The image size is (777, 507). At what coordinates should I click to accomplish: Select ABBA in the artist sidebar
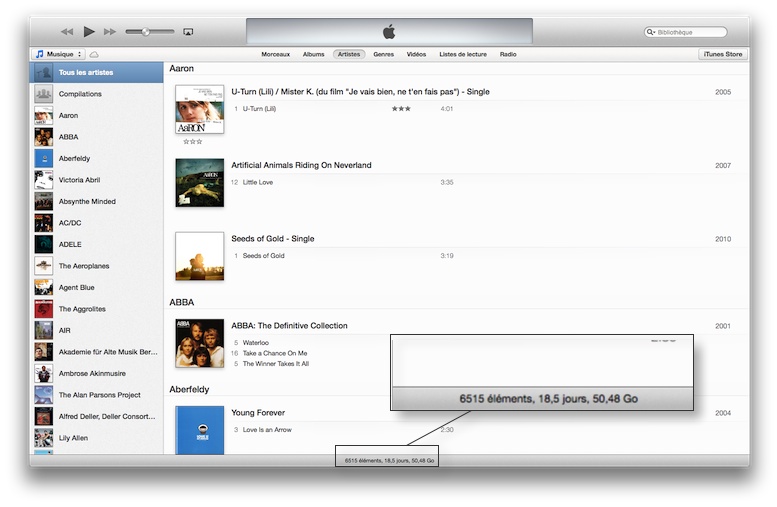[x=96, y=137]
